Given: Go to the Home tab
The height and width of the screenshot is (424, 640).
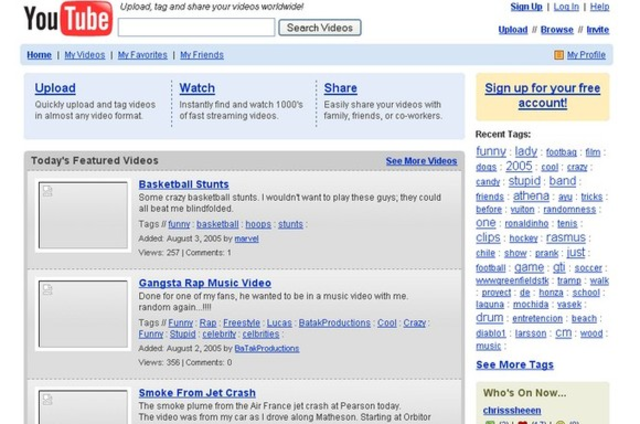Looking at the screenshot, I should pyautogui.click(x=39, y=55).
